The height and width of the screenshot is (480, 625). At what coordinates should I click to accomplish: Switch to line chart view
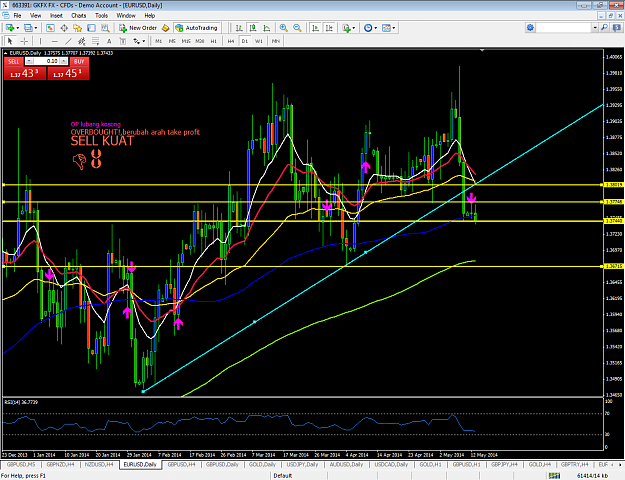[267, 28]
